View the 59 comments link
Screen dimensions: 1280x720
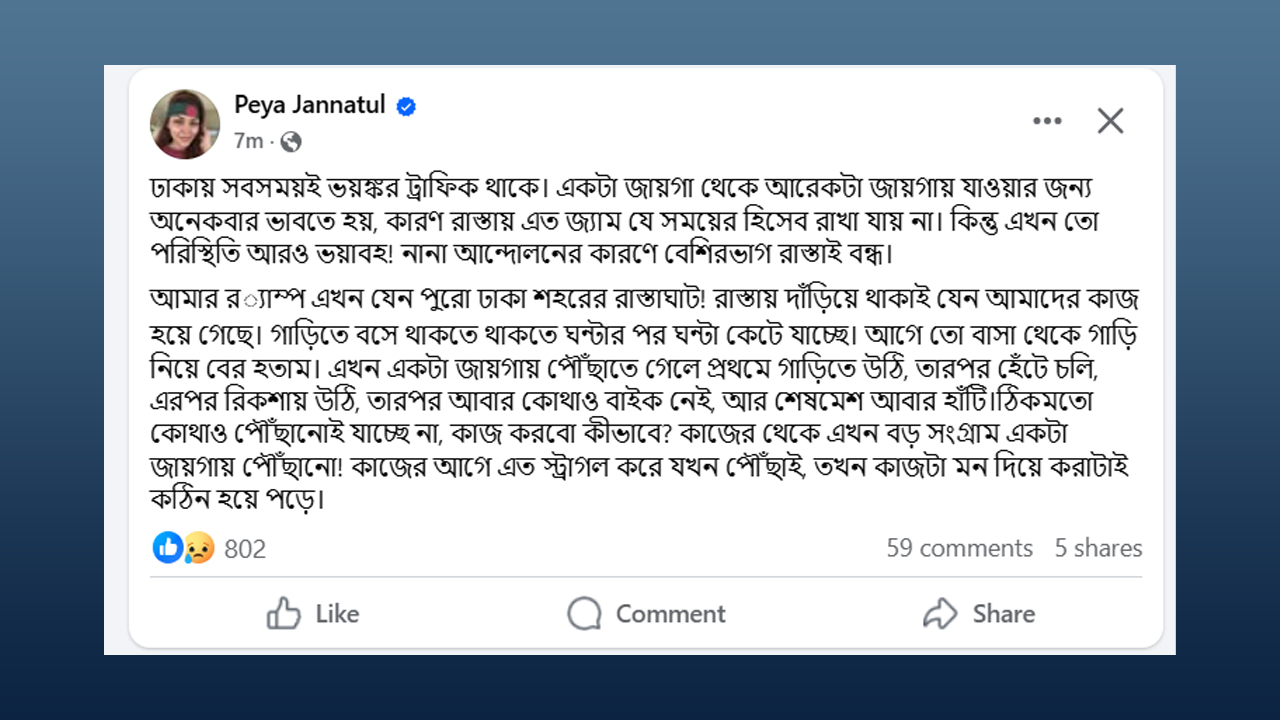959,548
